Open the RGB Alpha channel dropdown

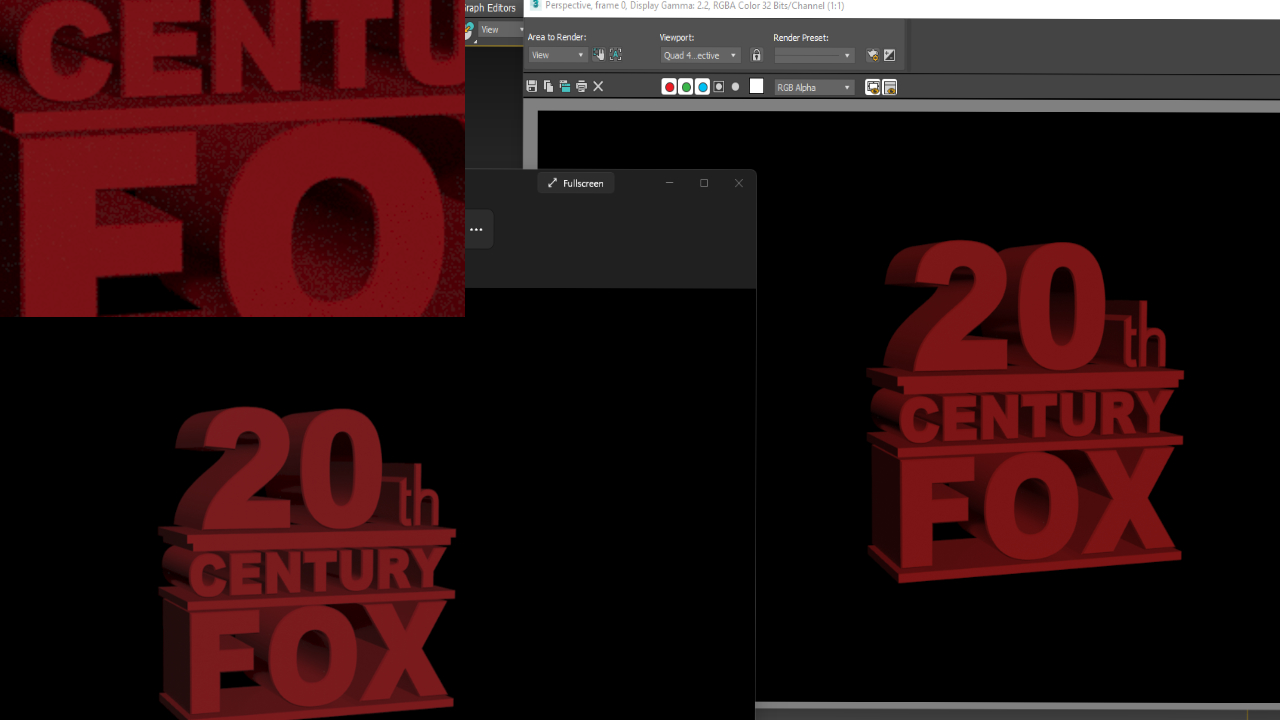tap(814, 87)
